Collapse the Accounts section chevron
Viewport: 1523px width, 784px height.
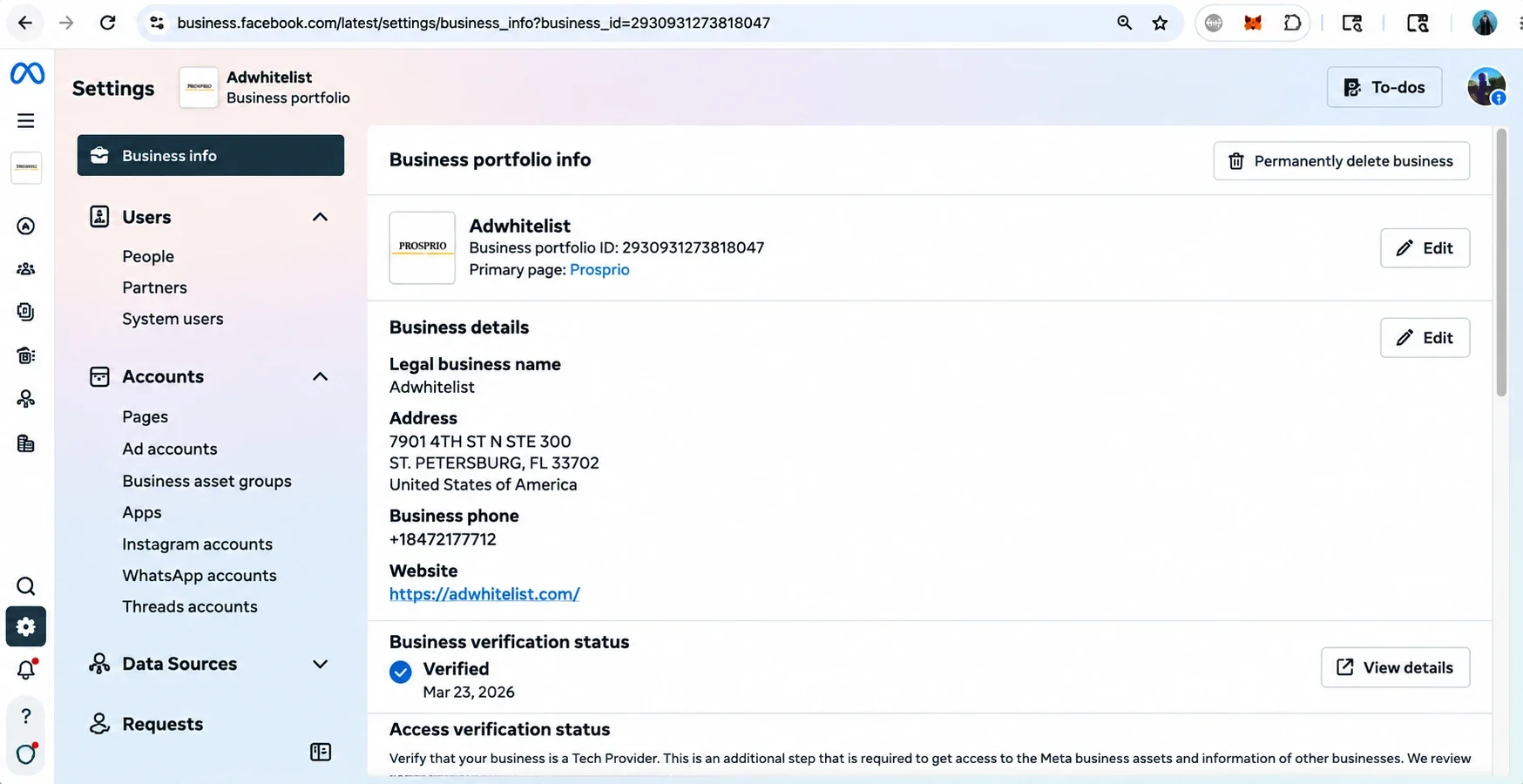321,376
